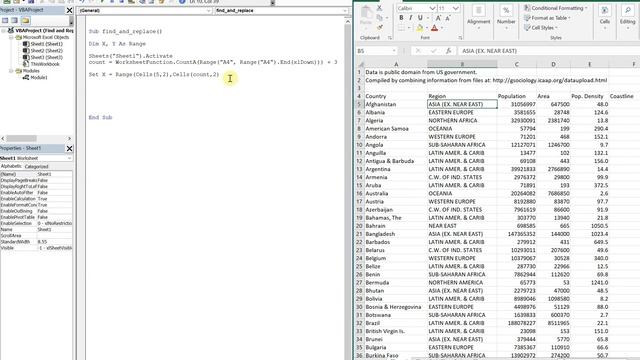Screen dimensions: 640x360
Task: Click the Insert Function fx icon
Action: pyautogui.click(x=448, y=51)
